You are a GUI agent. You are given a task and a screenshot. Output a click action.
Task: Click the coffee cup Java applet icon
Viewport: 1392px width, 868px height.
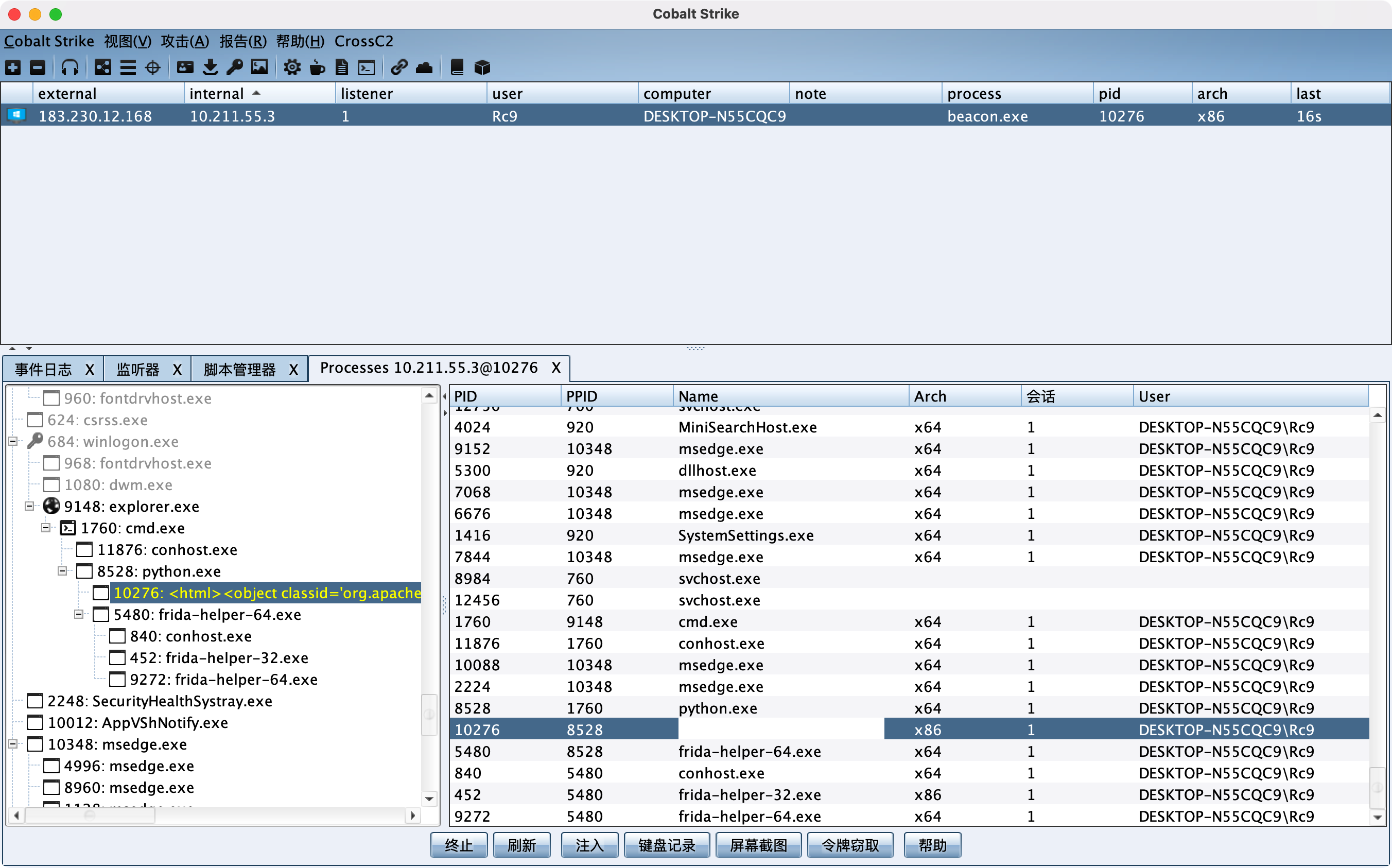click(317, 68)
